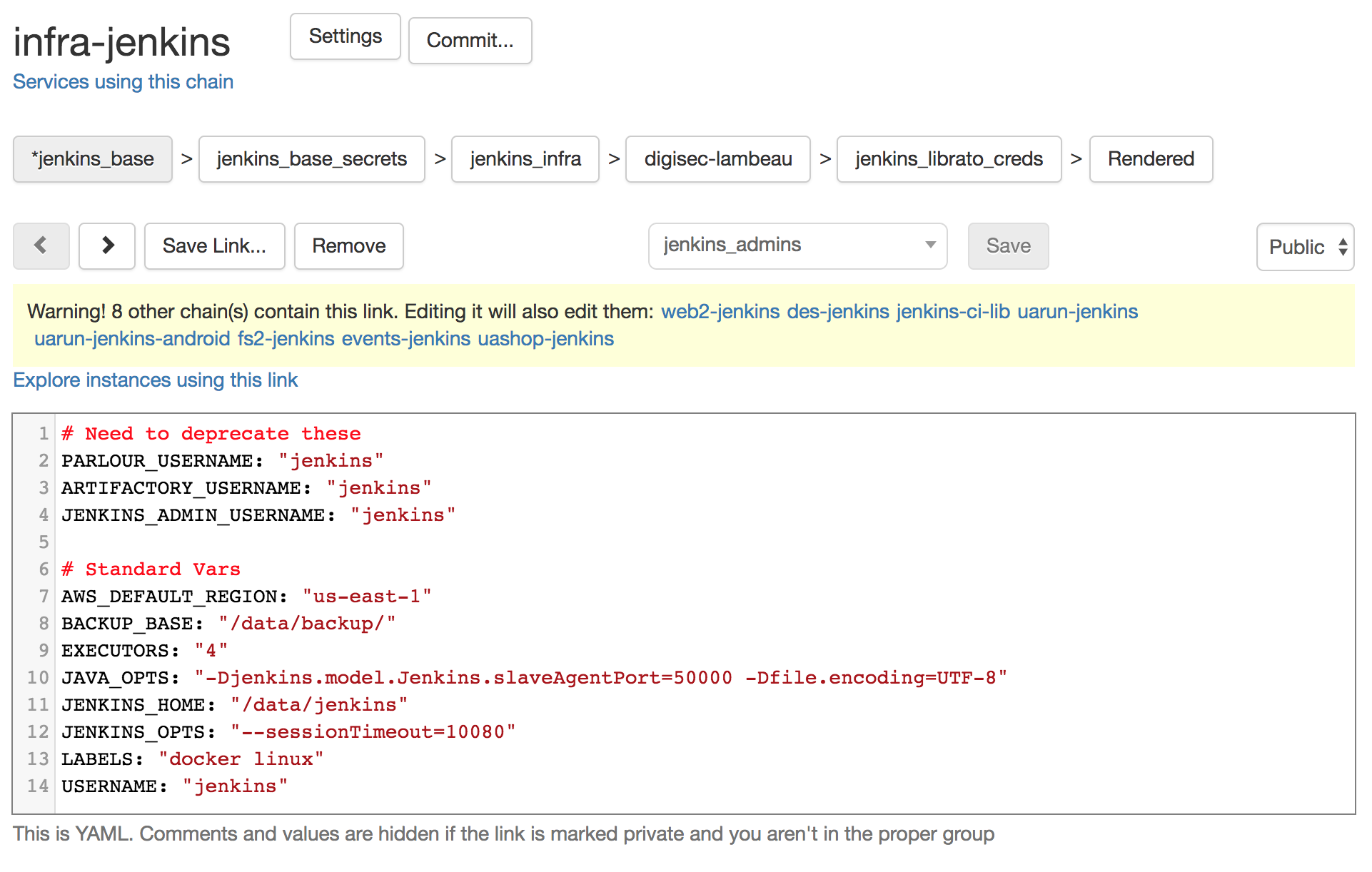
Task: Open Services using this chain link
Action: pyautogui.click(x=123, y=82)
